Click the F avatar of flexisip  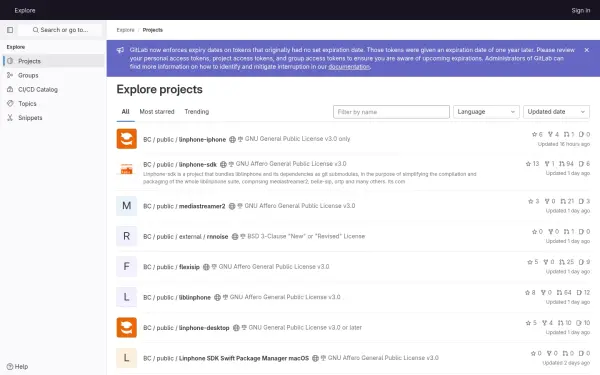pos(127,266)
